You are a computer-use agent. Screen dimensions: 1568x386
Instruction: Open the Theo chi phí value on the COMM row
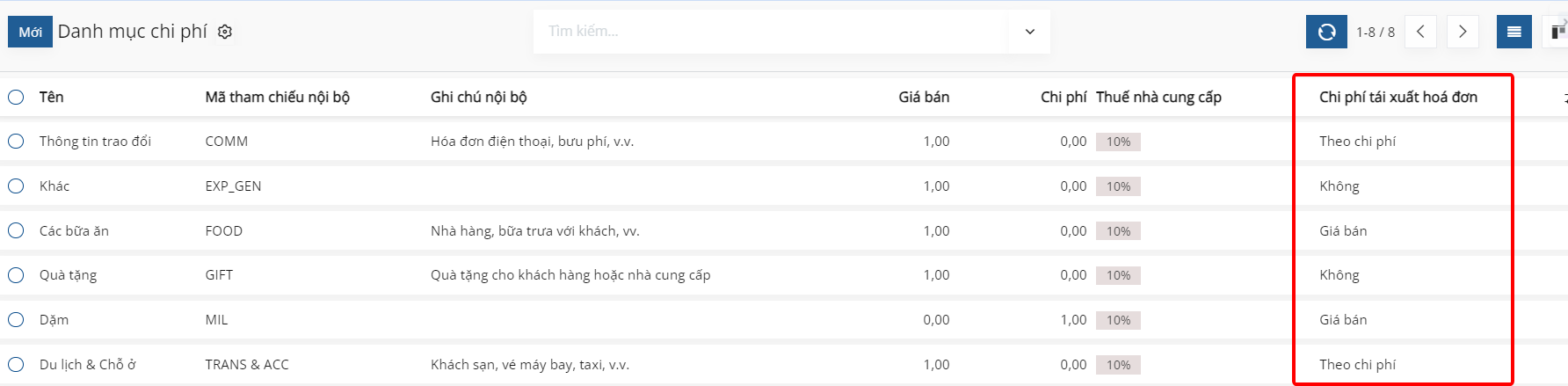click(1357, 142)
